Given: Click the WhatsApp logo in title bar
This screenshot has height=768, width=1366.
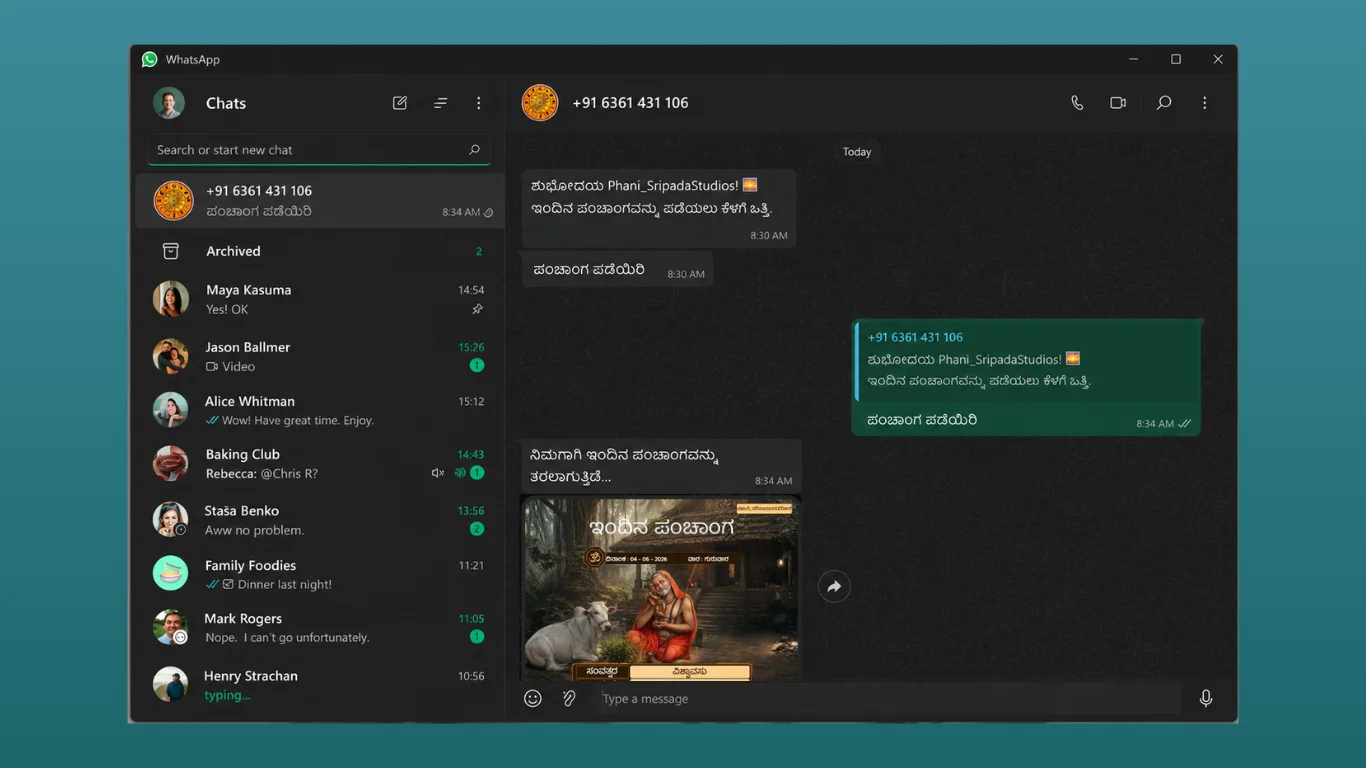Looking at the screenshot, I should (x=150, y=59).
